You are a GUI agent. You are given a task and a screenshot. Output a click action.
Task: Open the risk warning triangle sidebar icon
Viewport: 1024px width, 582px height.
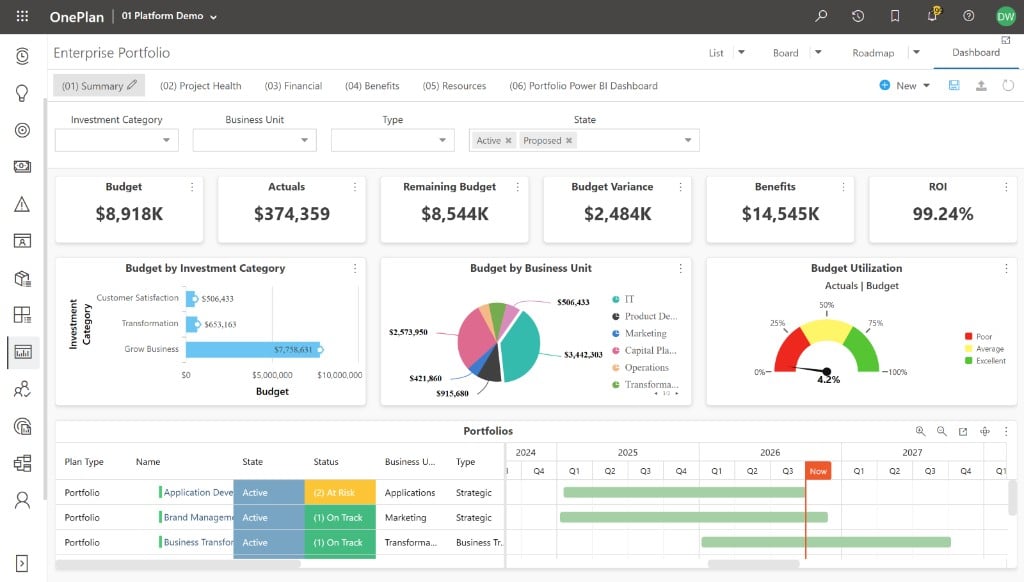pyautogui.click(x=22, y=204)
